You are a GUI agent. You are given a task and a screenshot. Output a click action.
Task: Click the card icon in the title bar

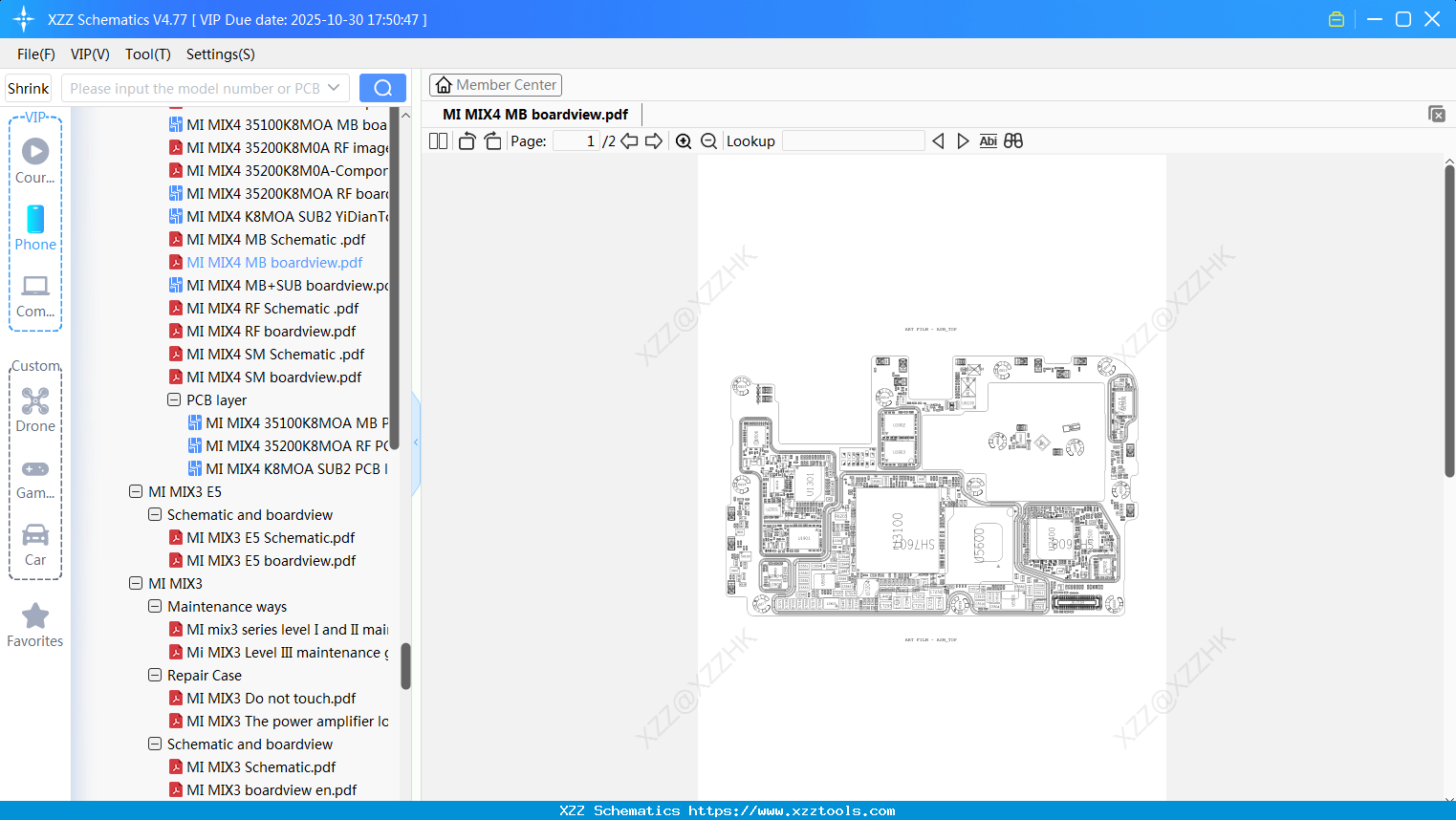[1336, 18]
